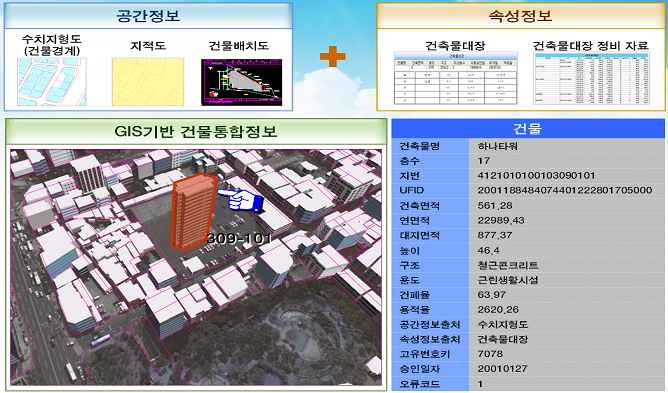
Task: Select the 용도 근린생활시설 value
Action: click(x=508, y=280)
